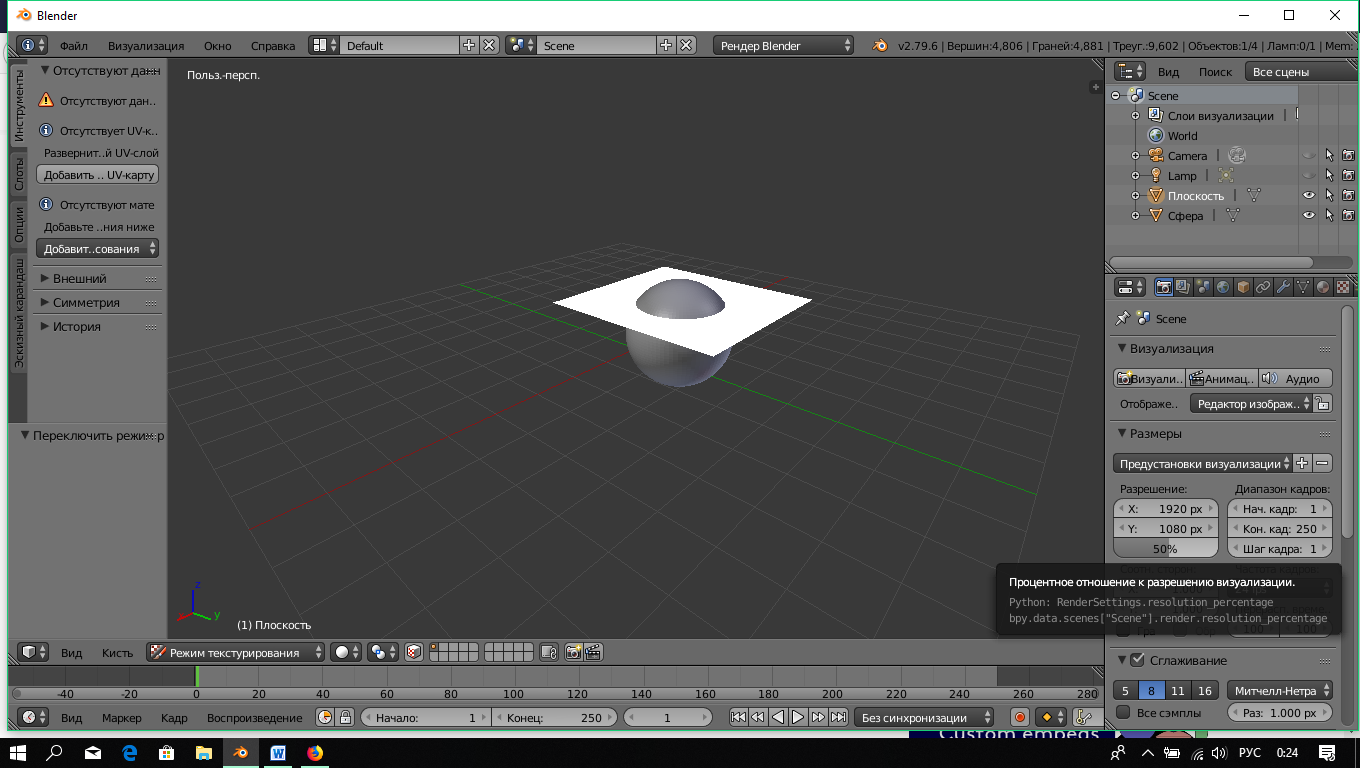1360x768 pixels.
Task: Open the Рендер Blender engine dropdown
Action: pos(784,46)
